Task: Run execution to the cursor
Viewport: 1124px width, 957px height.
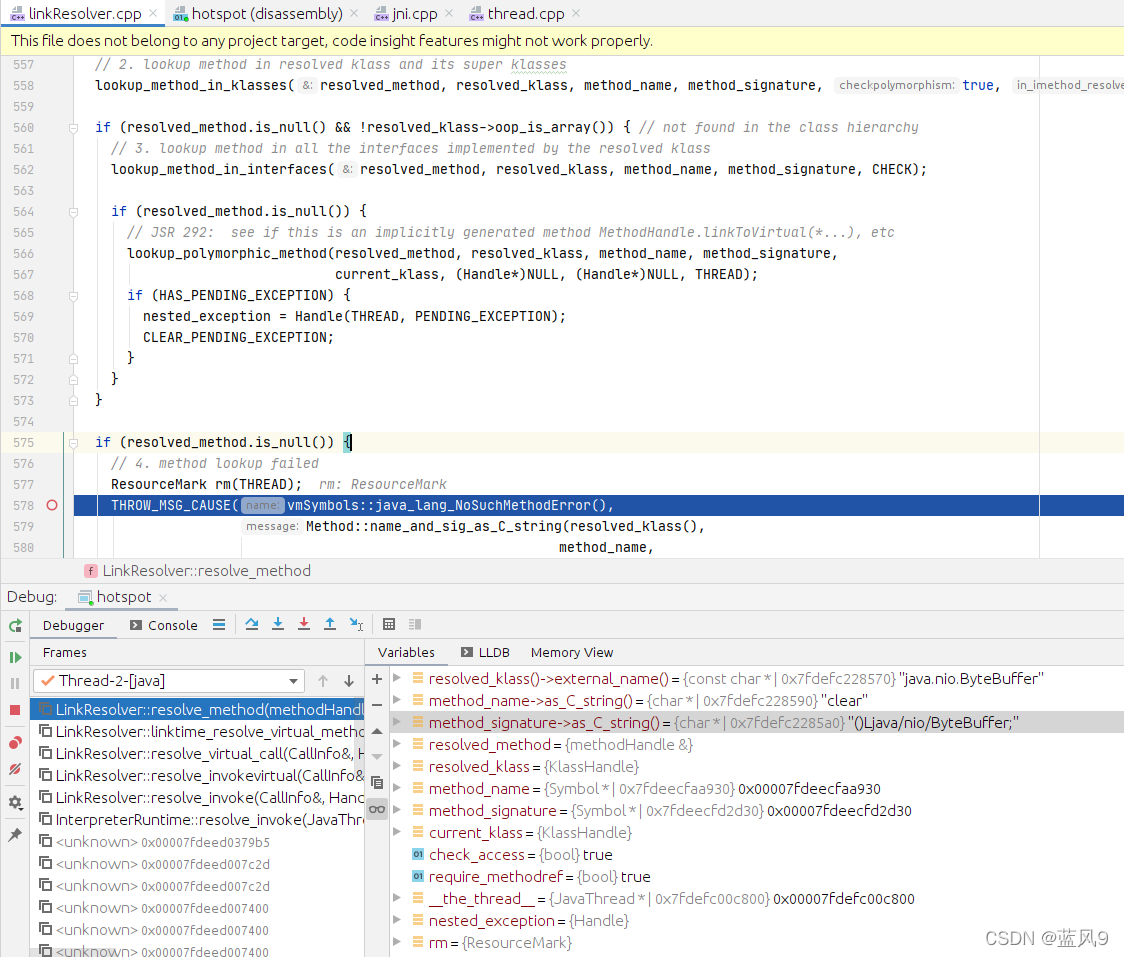Action: tap(356, 623)
